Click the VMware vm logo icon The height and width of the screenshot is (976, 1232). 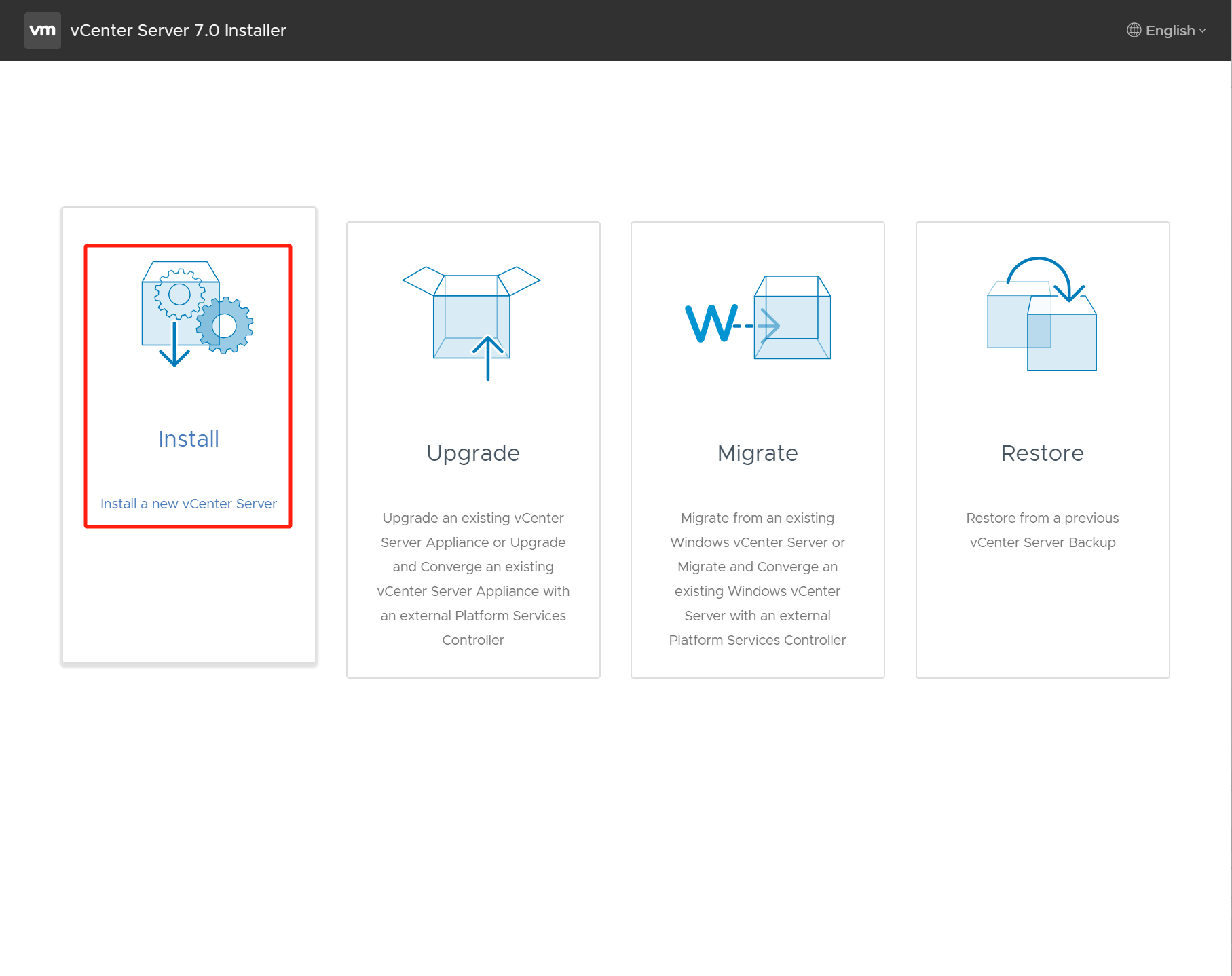(43, 31)
